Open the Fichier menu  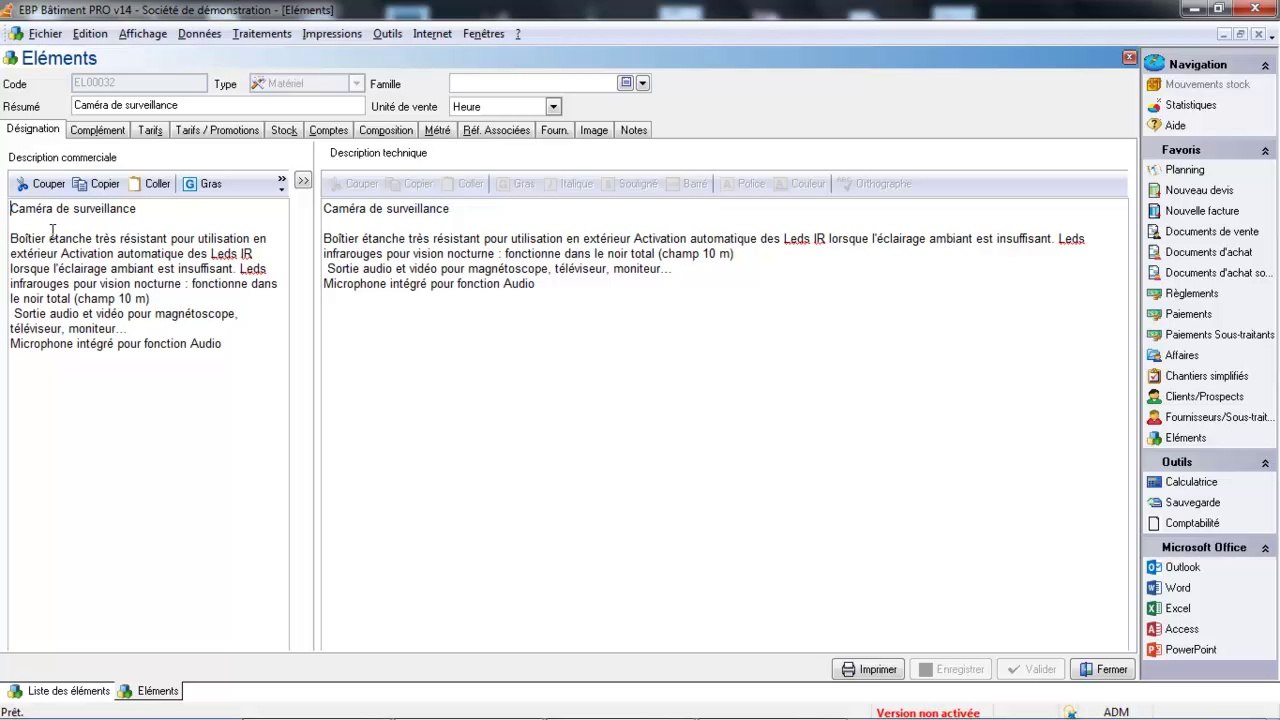click(x=45, y=34)
